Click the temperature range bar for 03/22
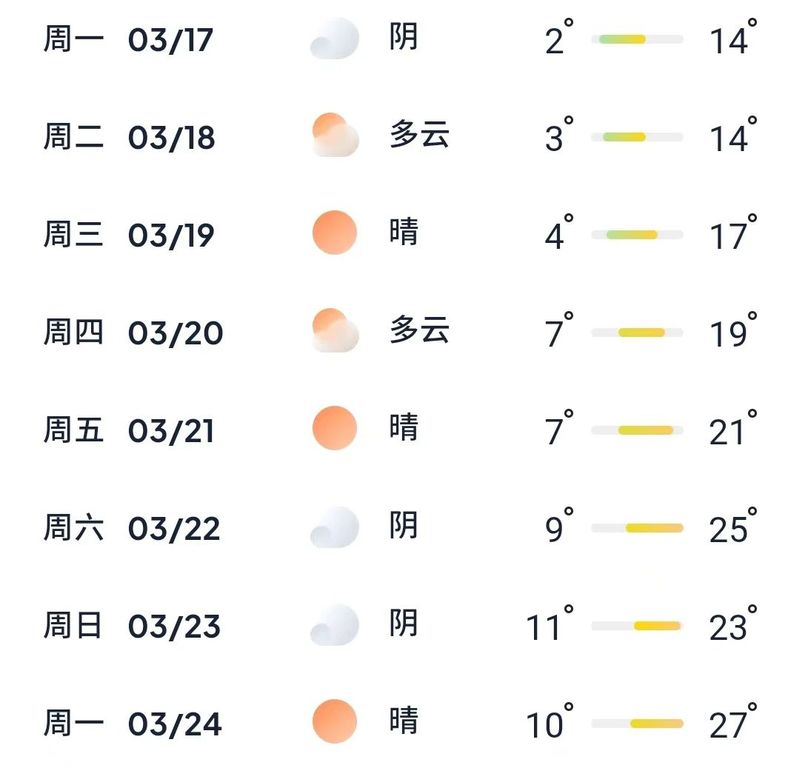Viewport: 799px width, 768px height. tap(637, 528)
